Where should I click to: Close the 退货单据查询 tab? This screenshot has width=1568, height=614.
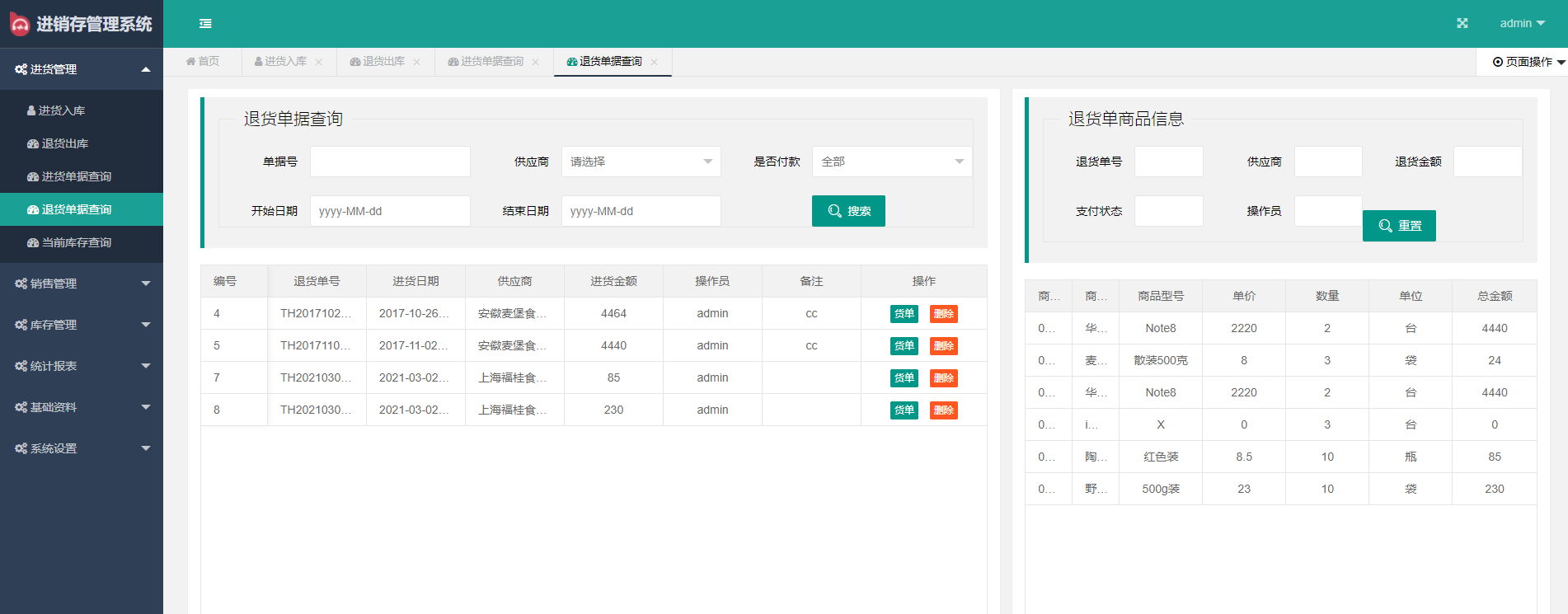click(x=655, y=63)
